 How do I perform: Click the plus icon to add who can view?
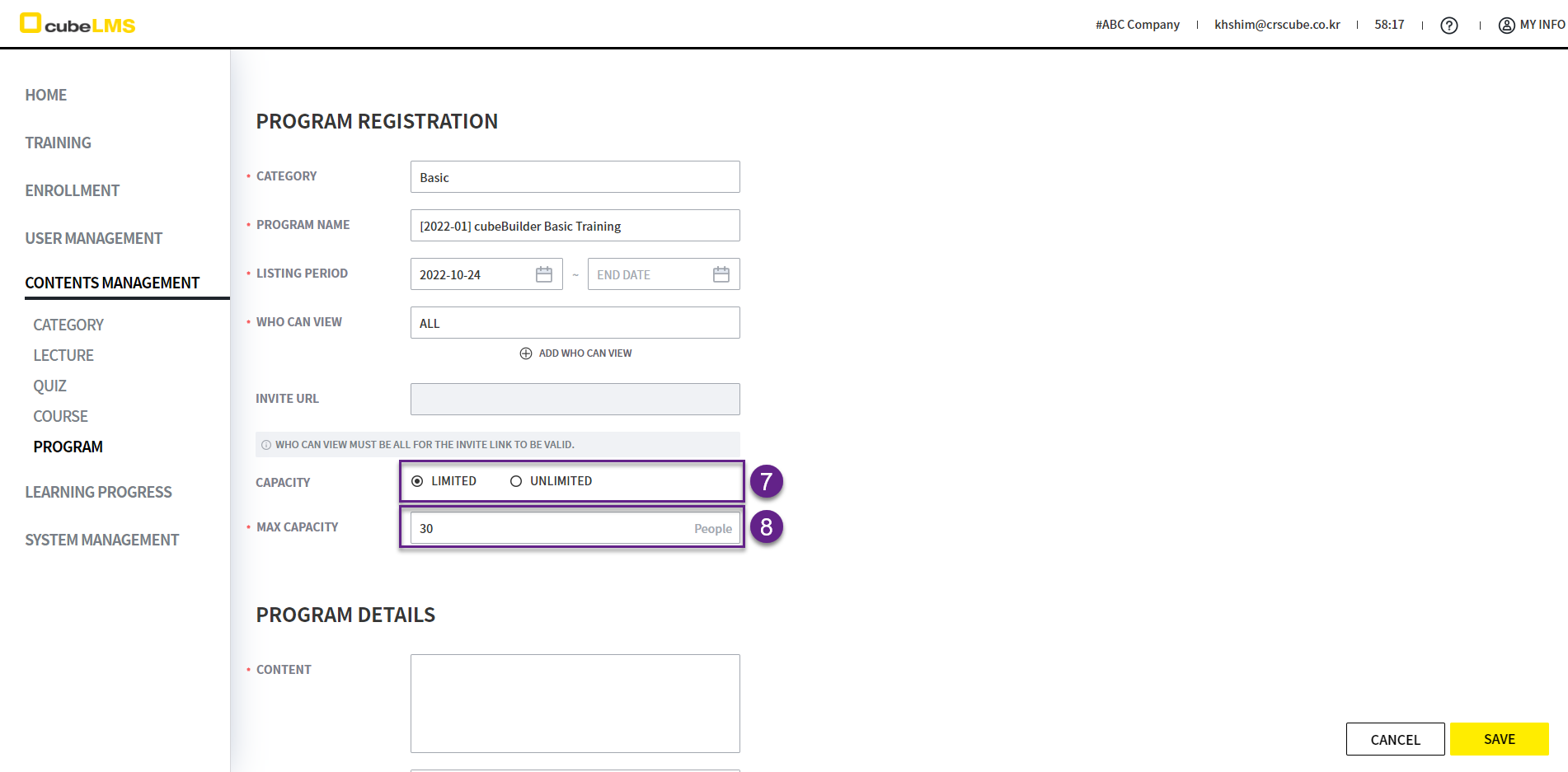526,353
